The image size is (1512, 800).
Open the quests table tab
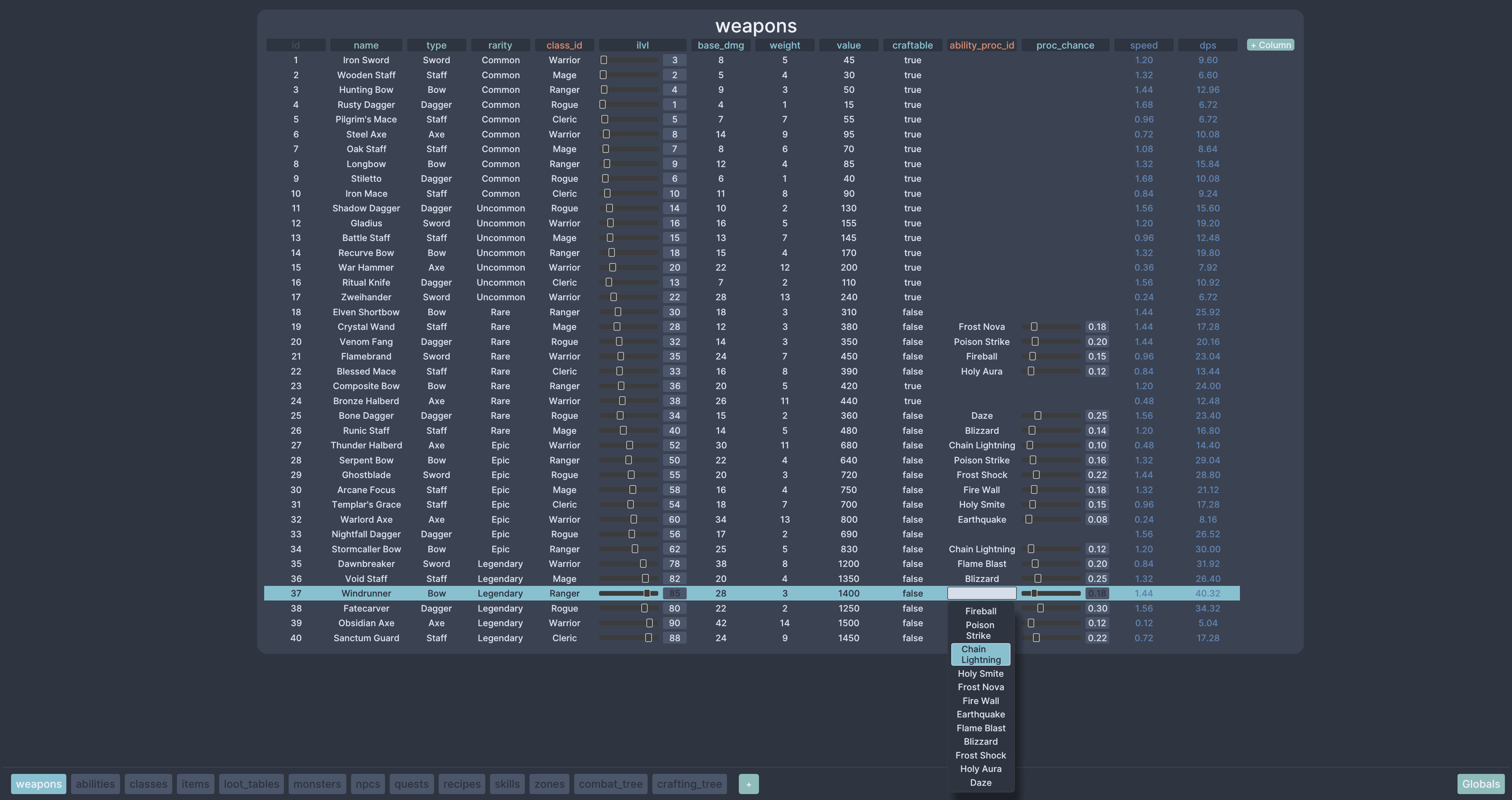411,783
